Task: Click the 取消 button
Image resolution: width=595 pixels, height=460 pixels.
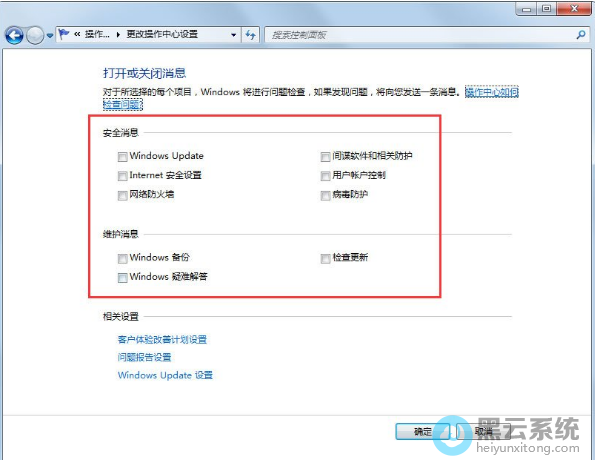Action: point(484,432)
